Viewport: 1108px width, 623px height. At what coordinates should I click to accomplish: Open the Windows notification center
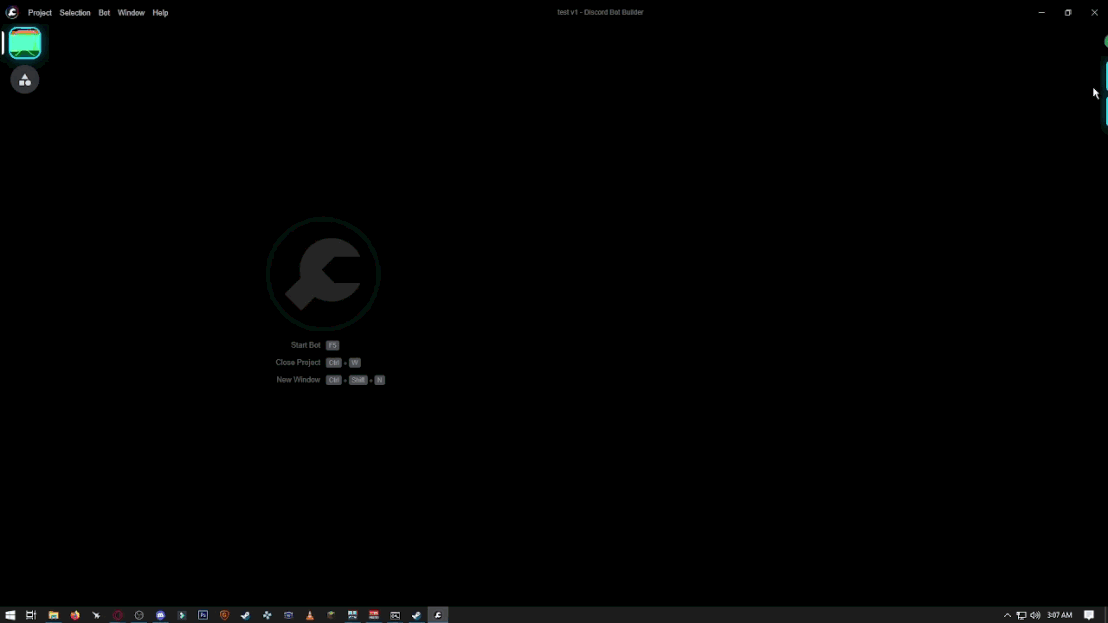[1089, 615]
